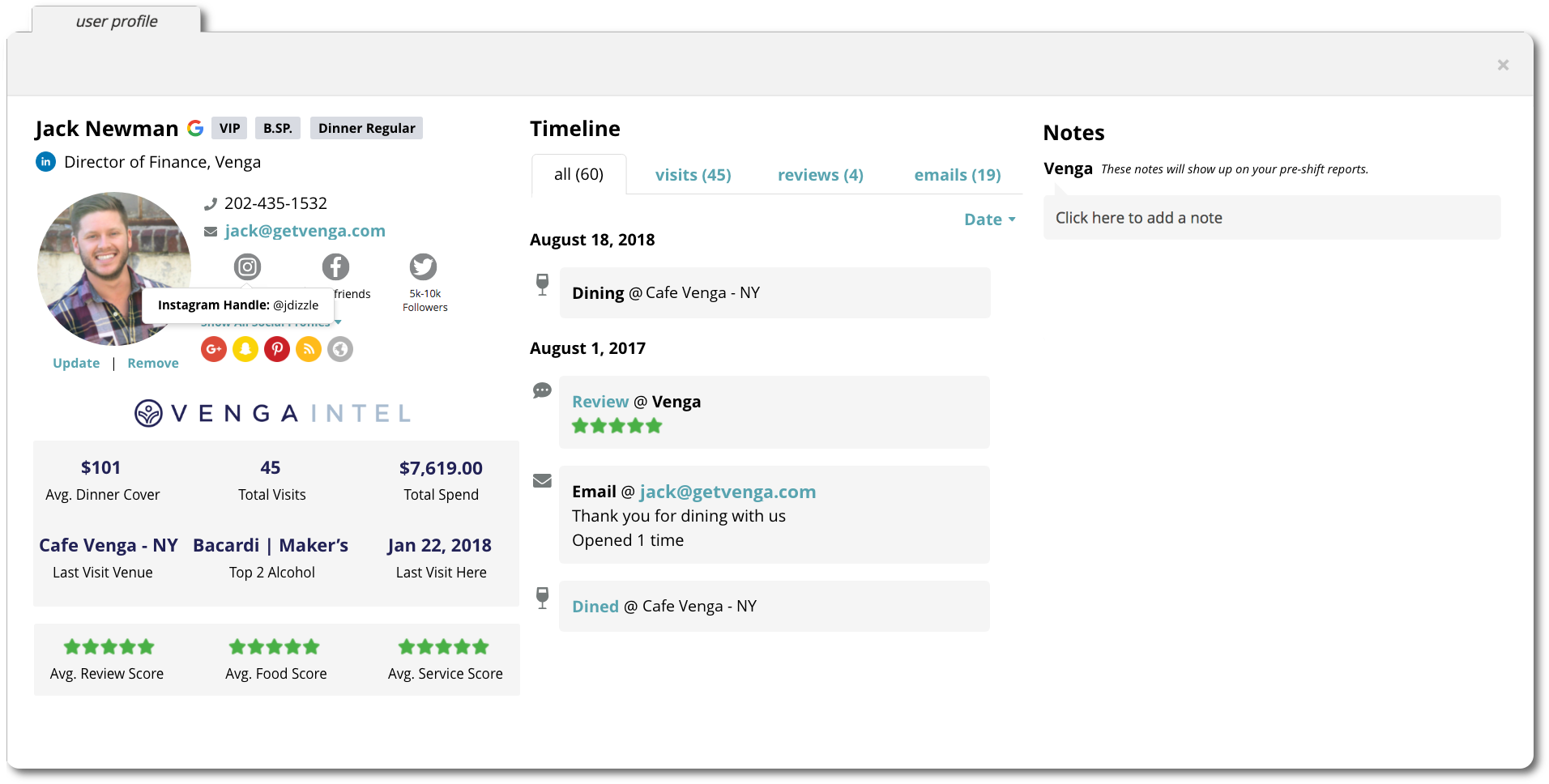Open the Review @ Venga link

pyautogui.click(x=600, y=402)
